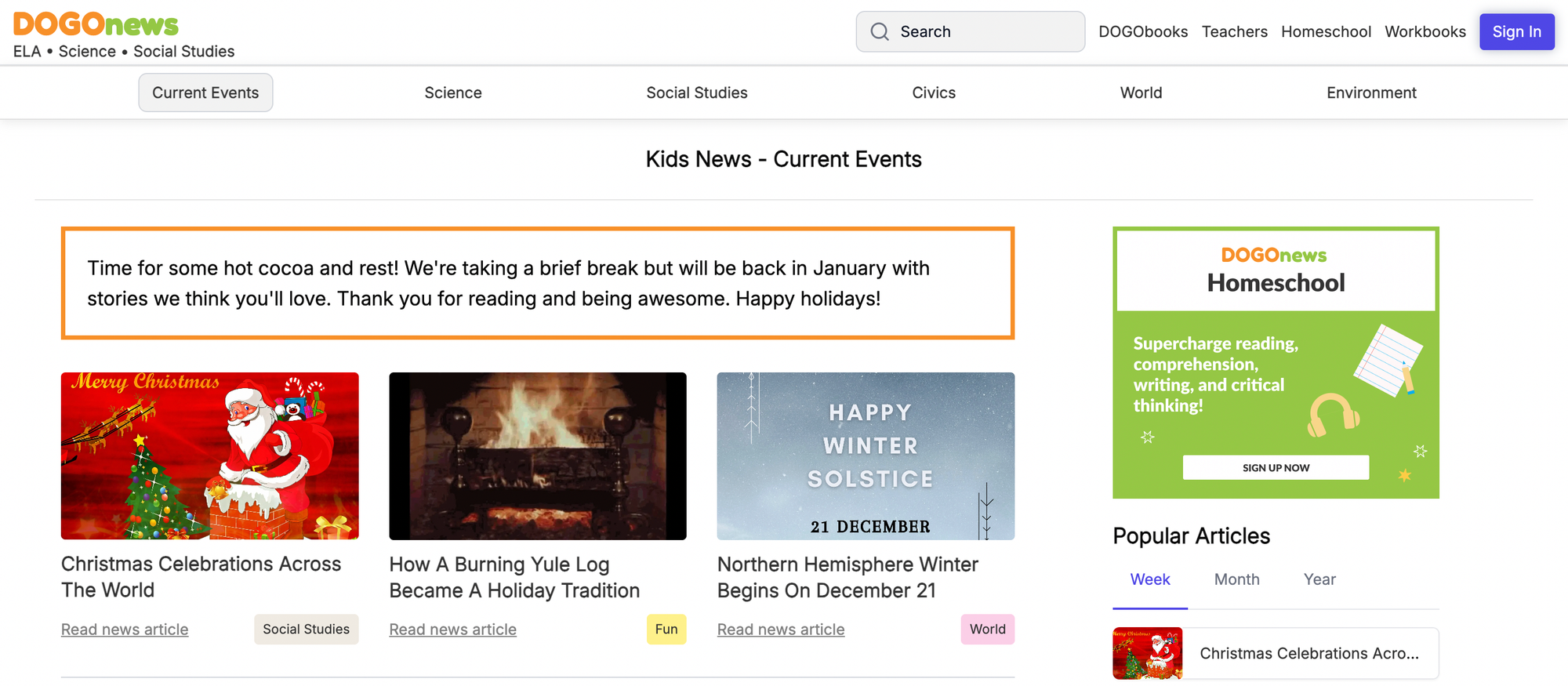
Task: Select the Current Events category tab
Action: (x=205, y=93)
